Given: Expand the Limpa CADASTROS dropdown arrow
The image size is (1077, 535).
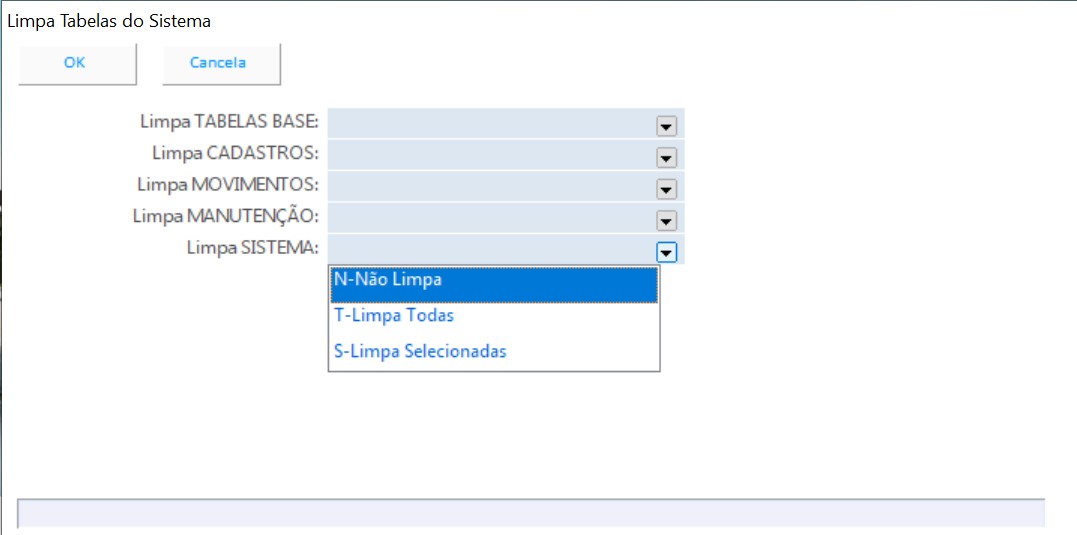Looking at the screenshot, I should (666, 158).
